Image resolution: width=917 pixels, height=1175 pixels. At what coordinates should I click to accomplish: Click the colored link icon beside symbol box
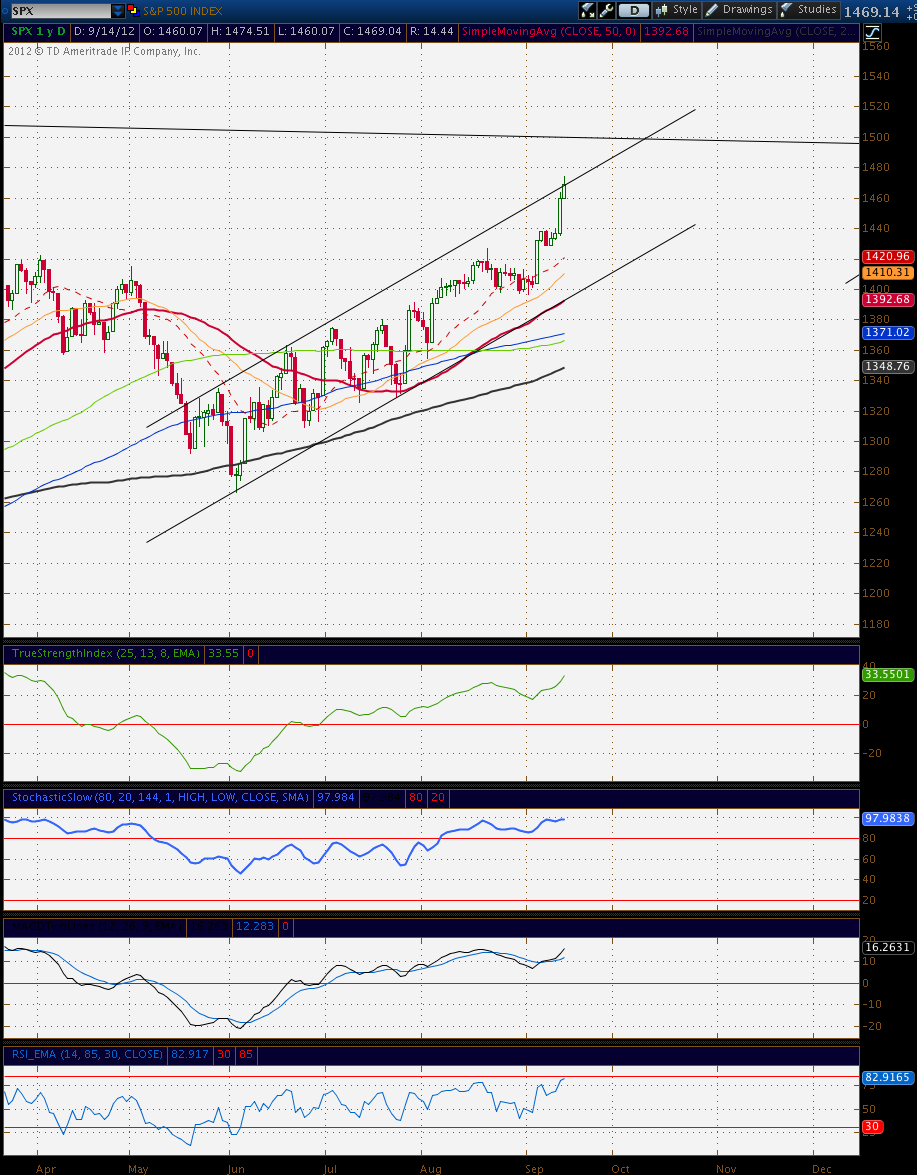133,10
